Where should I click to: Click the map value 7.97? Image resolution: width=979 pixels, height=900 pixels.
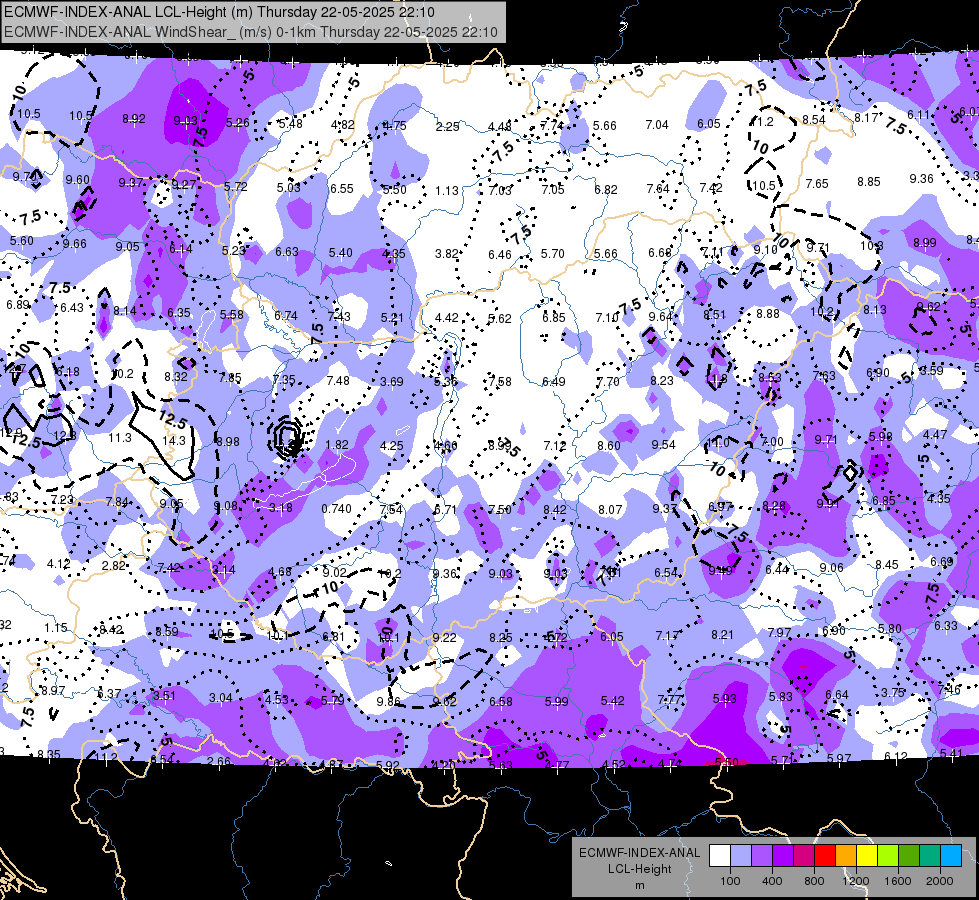tap(779, 633)
